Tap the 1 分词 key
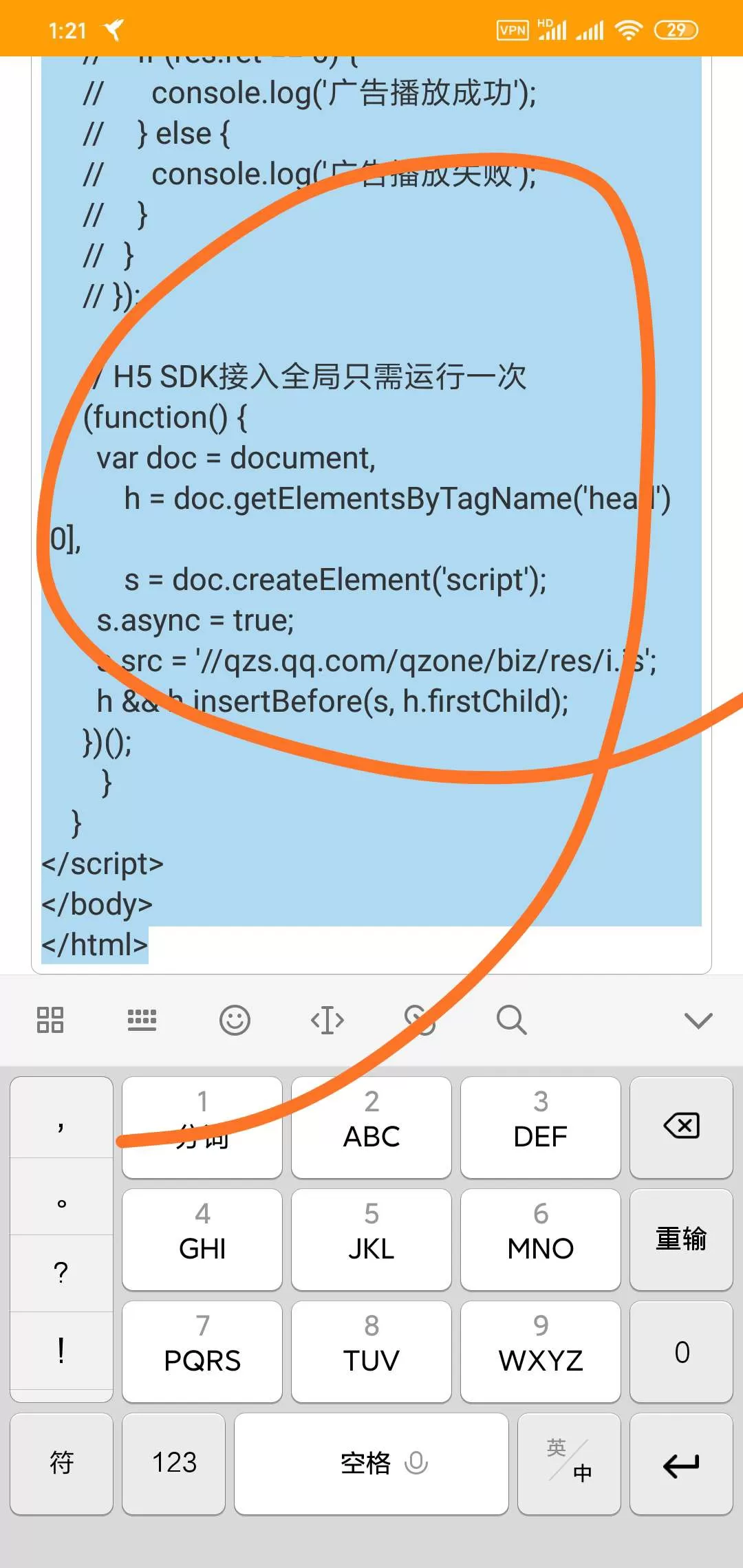 pos(202,1127)
